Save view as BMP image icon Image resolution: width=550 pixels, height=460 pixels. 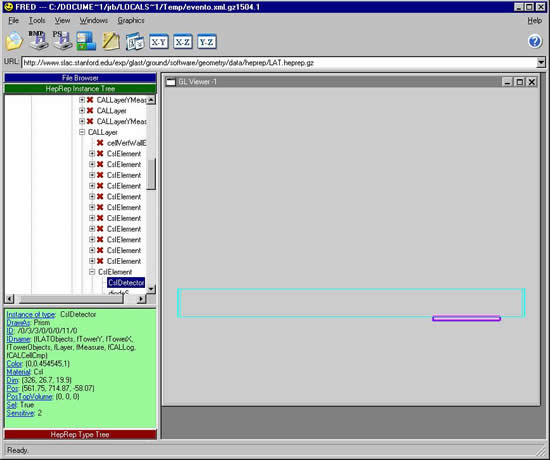(x=38, y=41)
